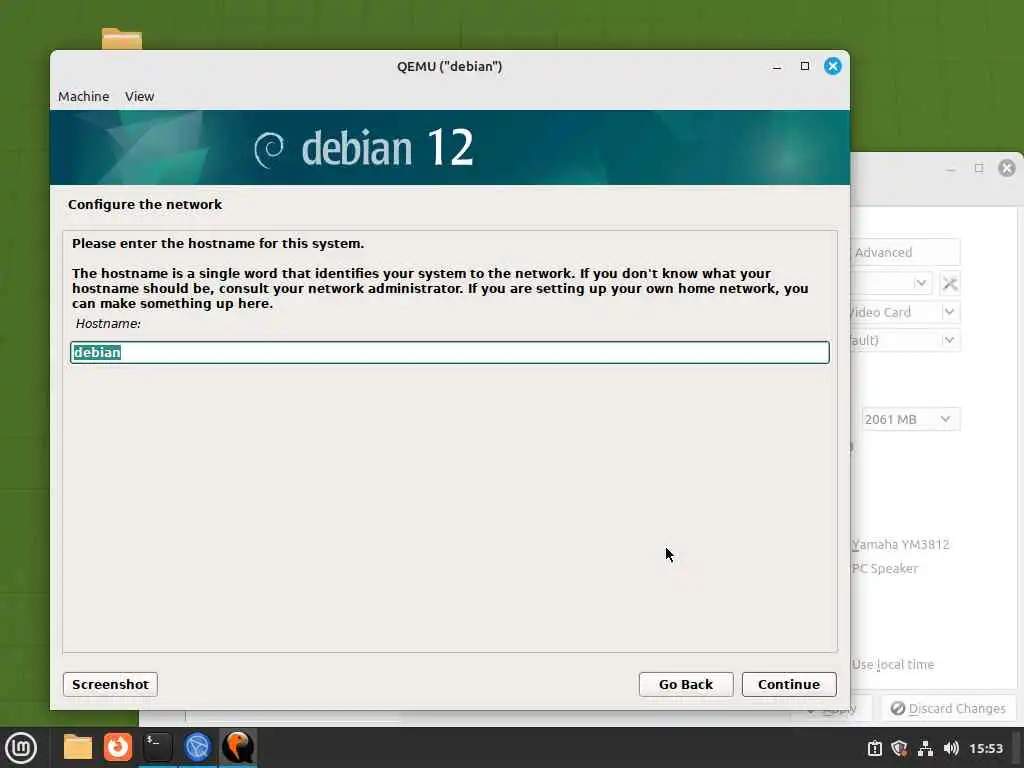Click Continue to proceed
The height and width of the screenshot is (768, 1024).
coord(789,684)
